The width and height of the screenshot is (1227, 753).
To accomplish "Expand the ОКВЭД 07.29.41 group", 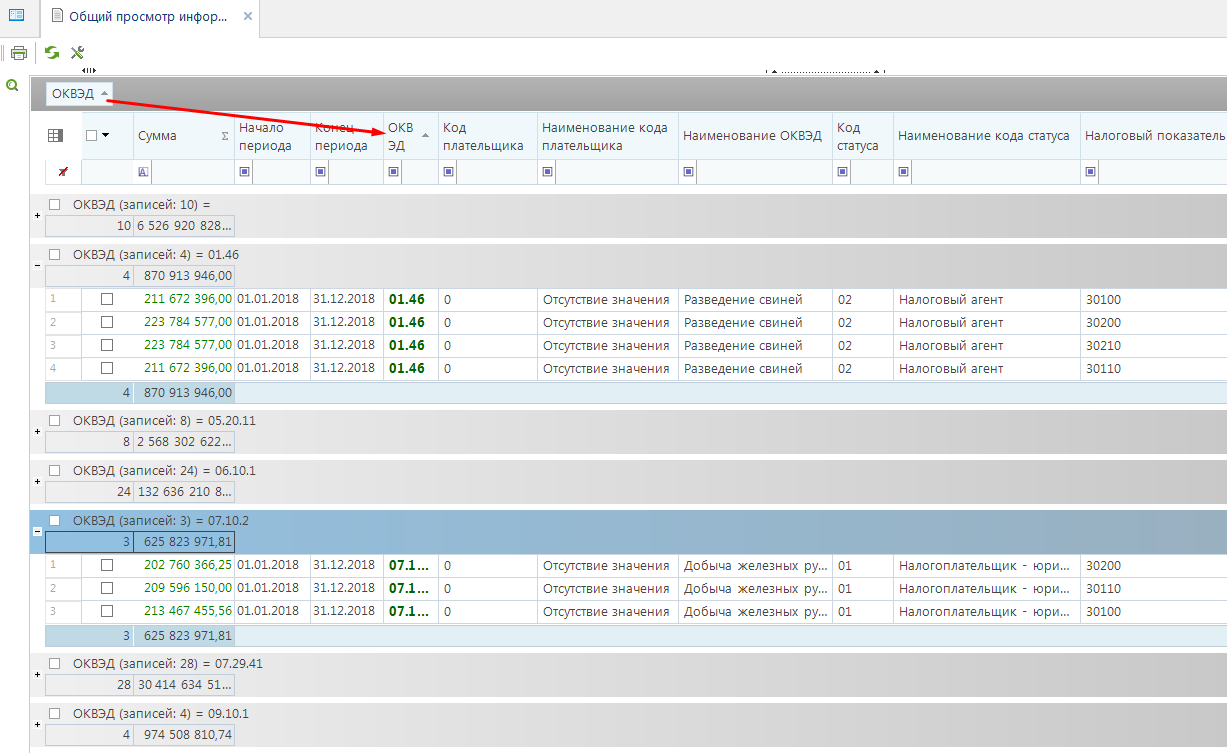I will 37,674.
